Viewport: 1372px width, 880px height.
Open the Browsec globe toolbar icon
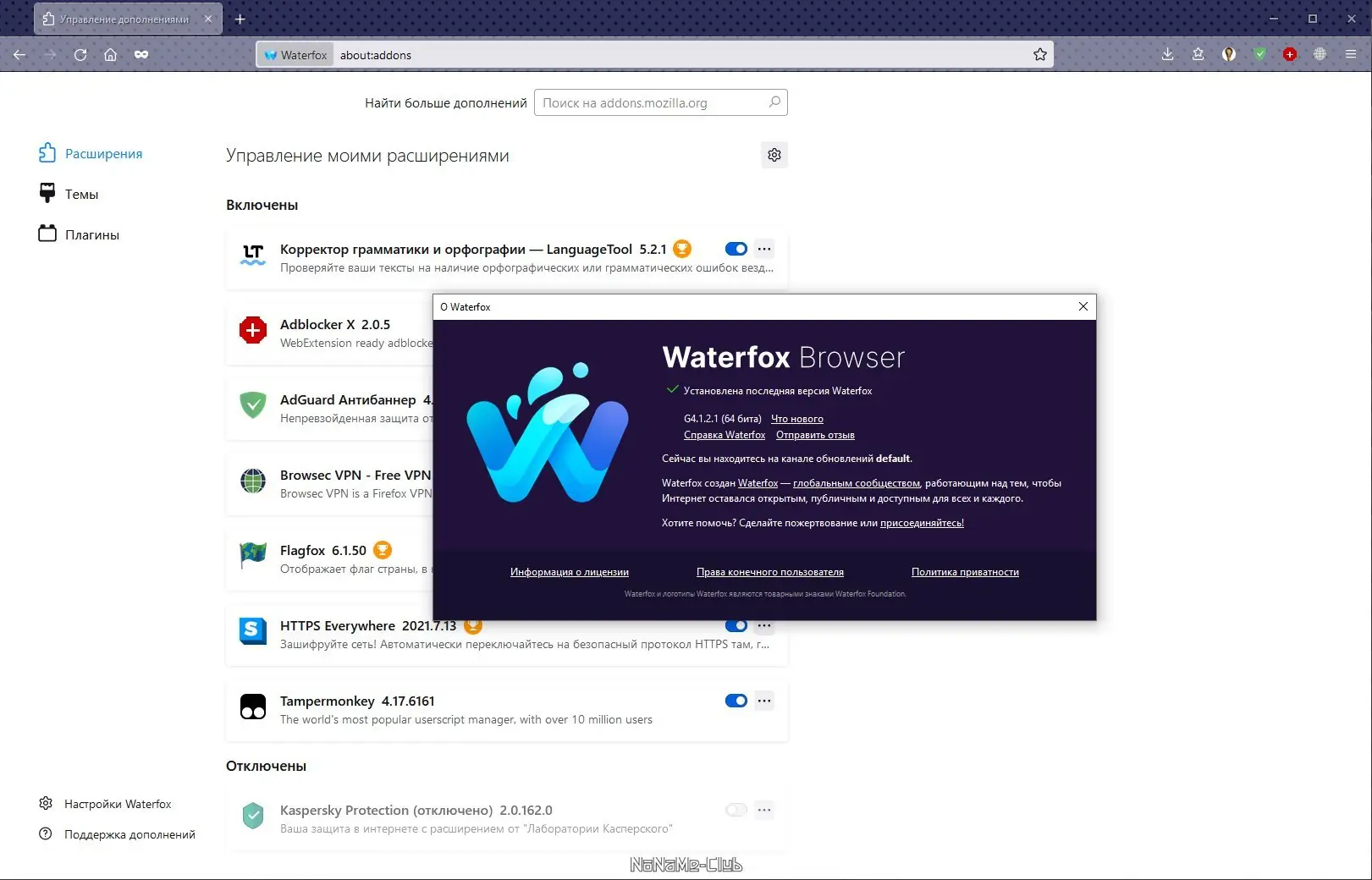pyautogui.click(x=1320, y=55)
